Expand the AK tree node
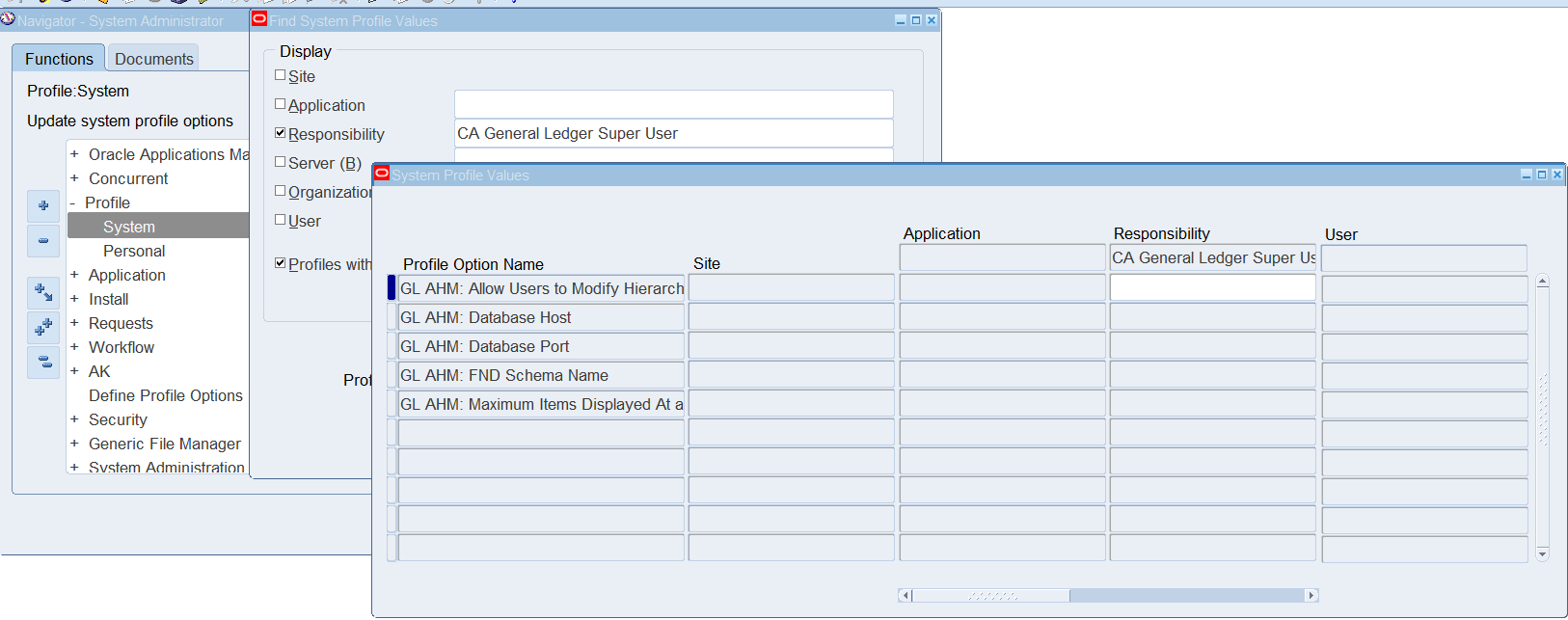 click(74, 371)
